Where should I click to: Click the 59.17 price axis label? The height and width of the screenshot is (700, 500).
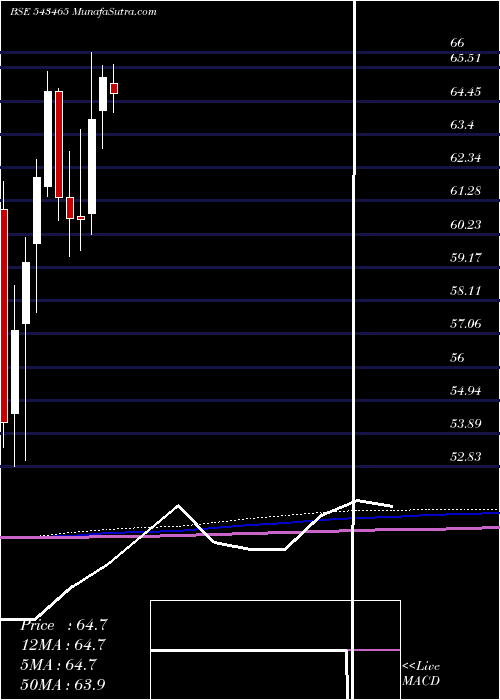[x=465, y=258]
